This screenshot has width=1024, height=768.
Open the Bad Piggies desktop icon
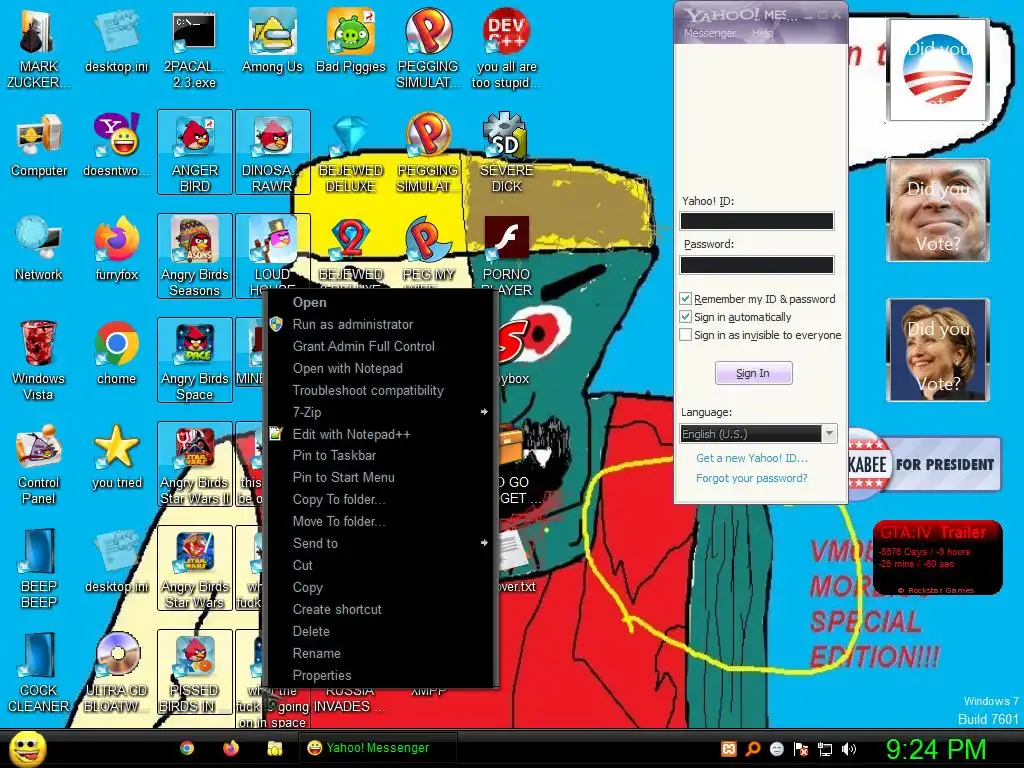pos(351,42)
